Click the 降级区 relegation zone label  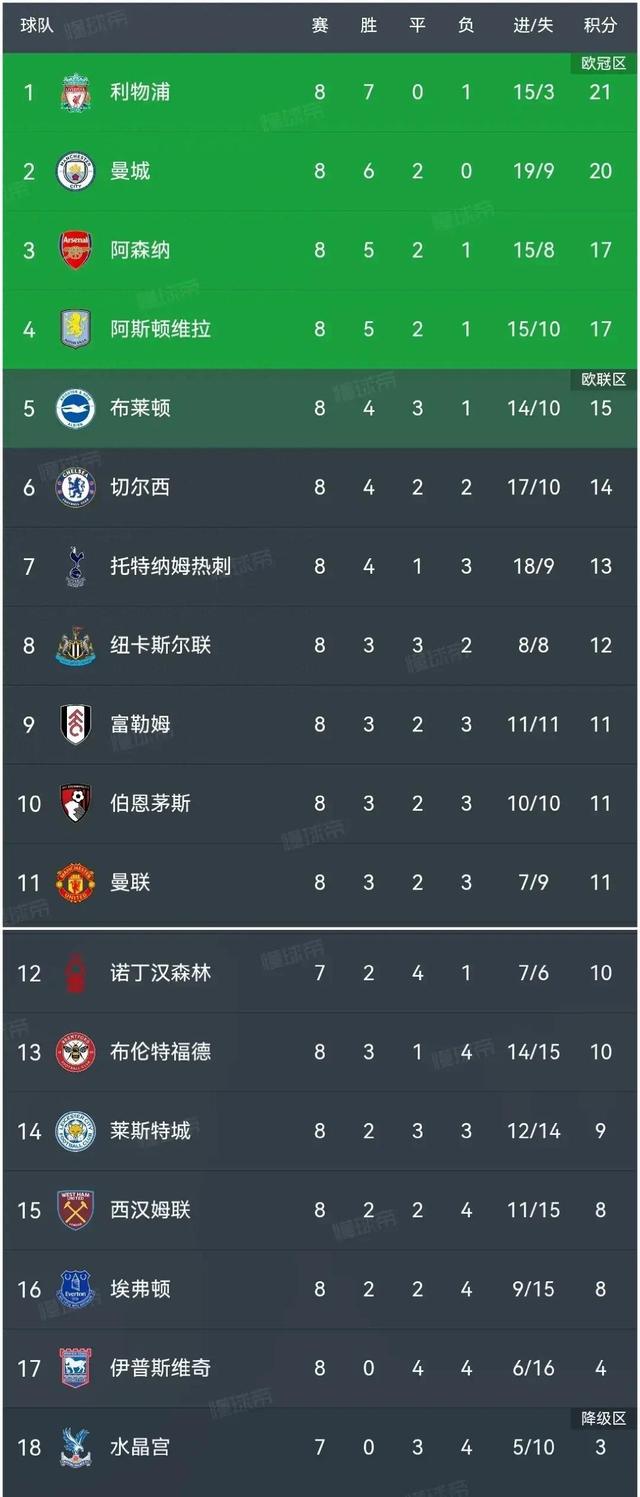[x=603, y=1416]
